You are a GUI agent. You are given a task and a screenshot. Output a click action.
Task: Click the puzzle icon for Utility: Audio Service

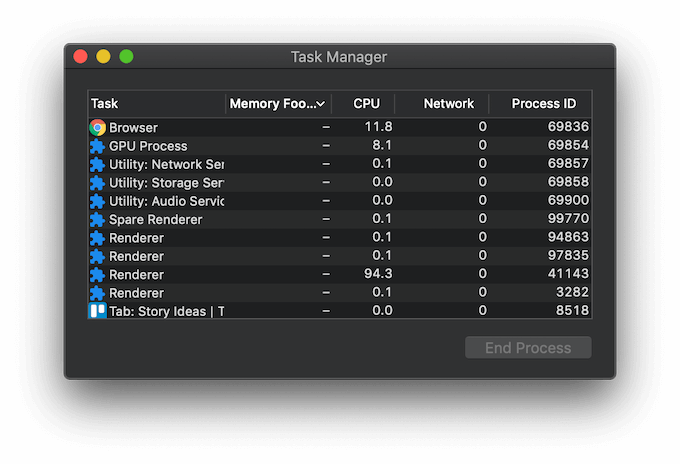[98, 201]
